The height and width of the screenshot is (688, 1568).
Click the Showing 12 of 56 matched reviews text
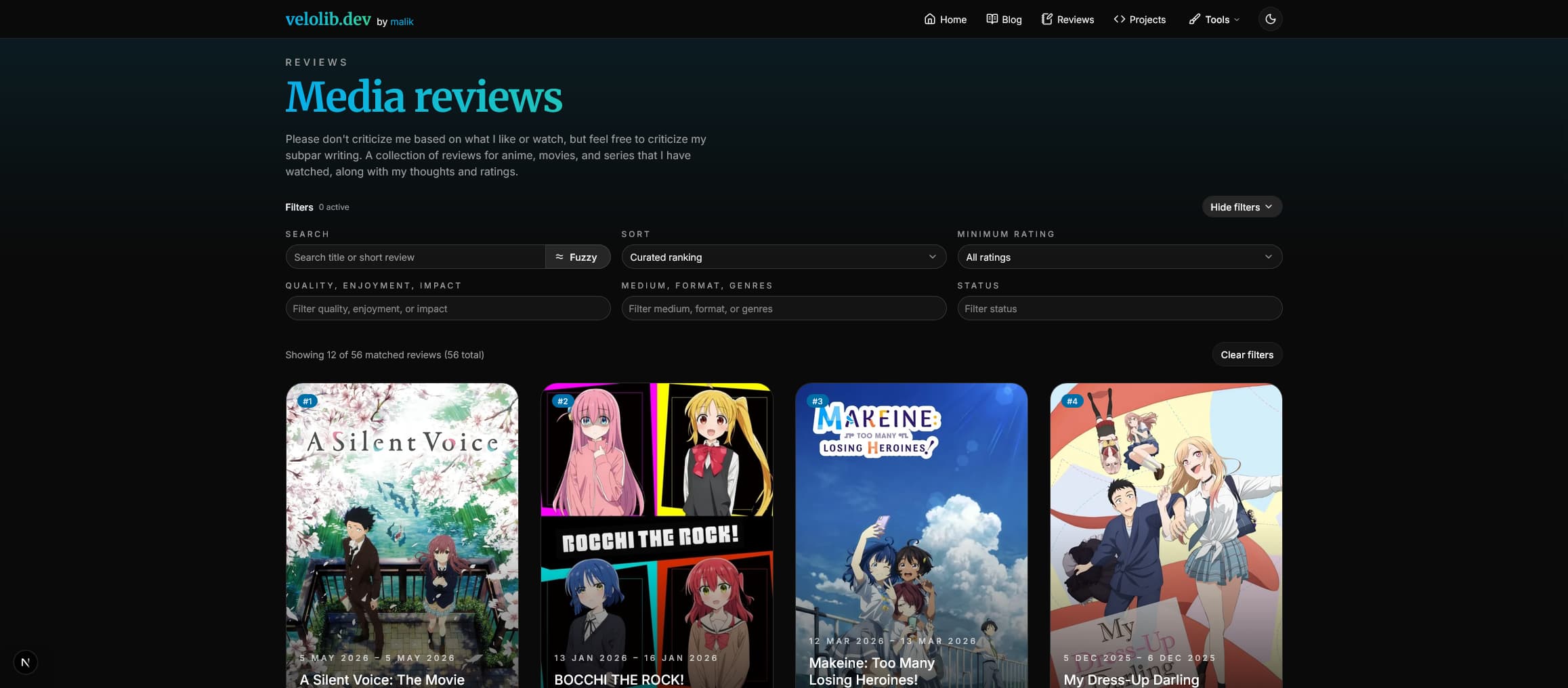[385, 354]
